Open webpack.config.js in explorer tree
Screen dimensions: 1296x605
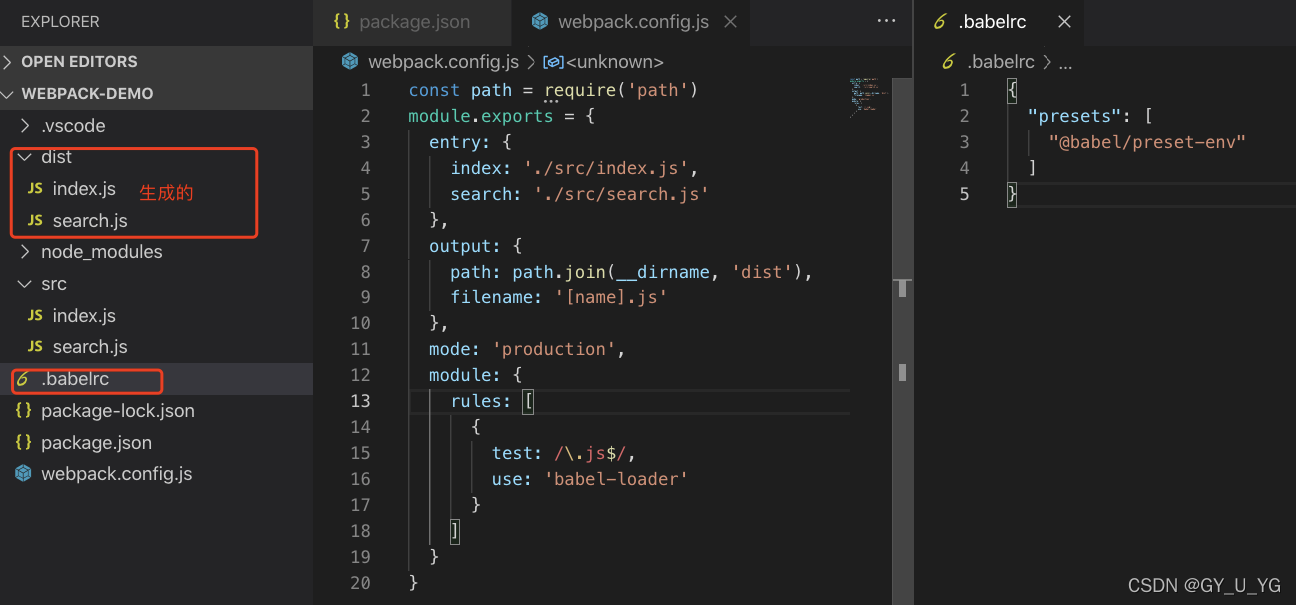pyautogui.click(x=116, y=474)
